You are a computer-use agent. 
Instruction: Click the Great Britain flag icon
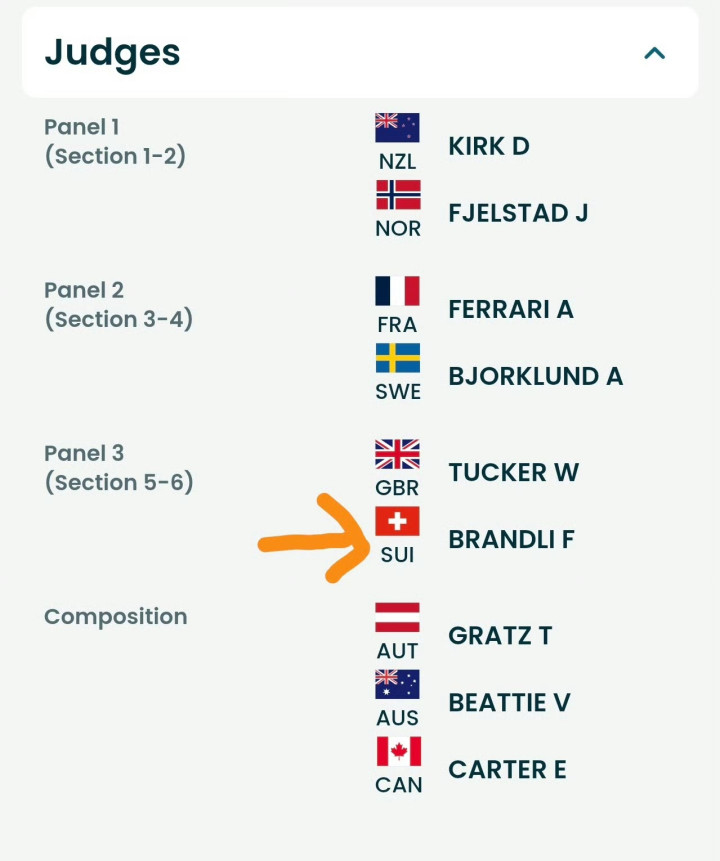[397, 454]
